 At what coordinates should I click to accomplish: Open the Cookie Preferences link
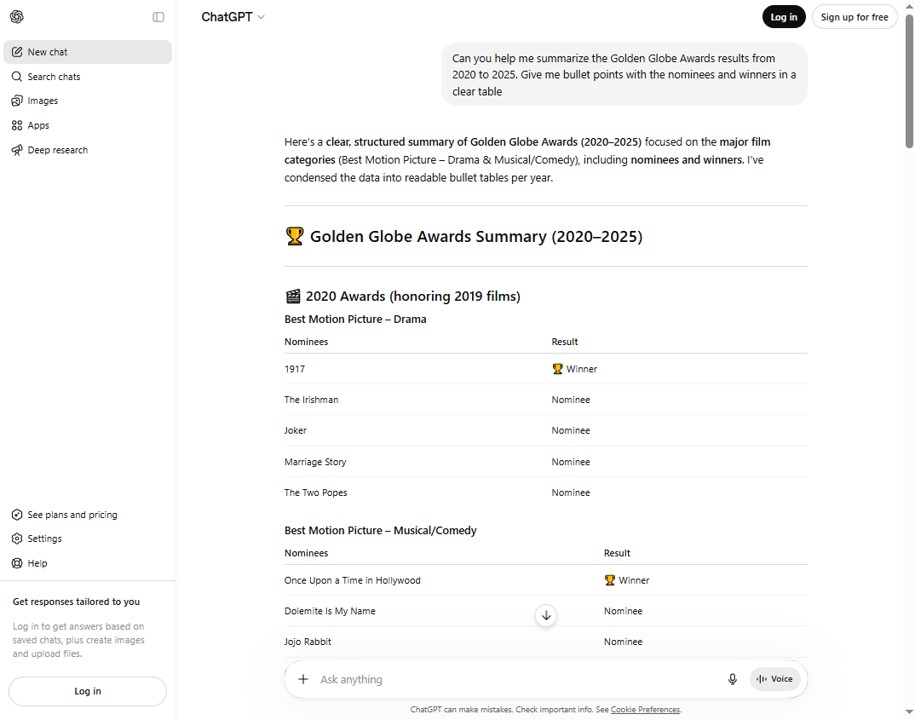click(645, 709)
